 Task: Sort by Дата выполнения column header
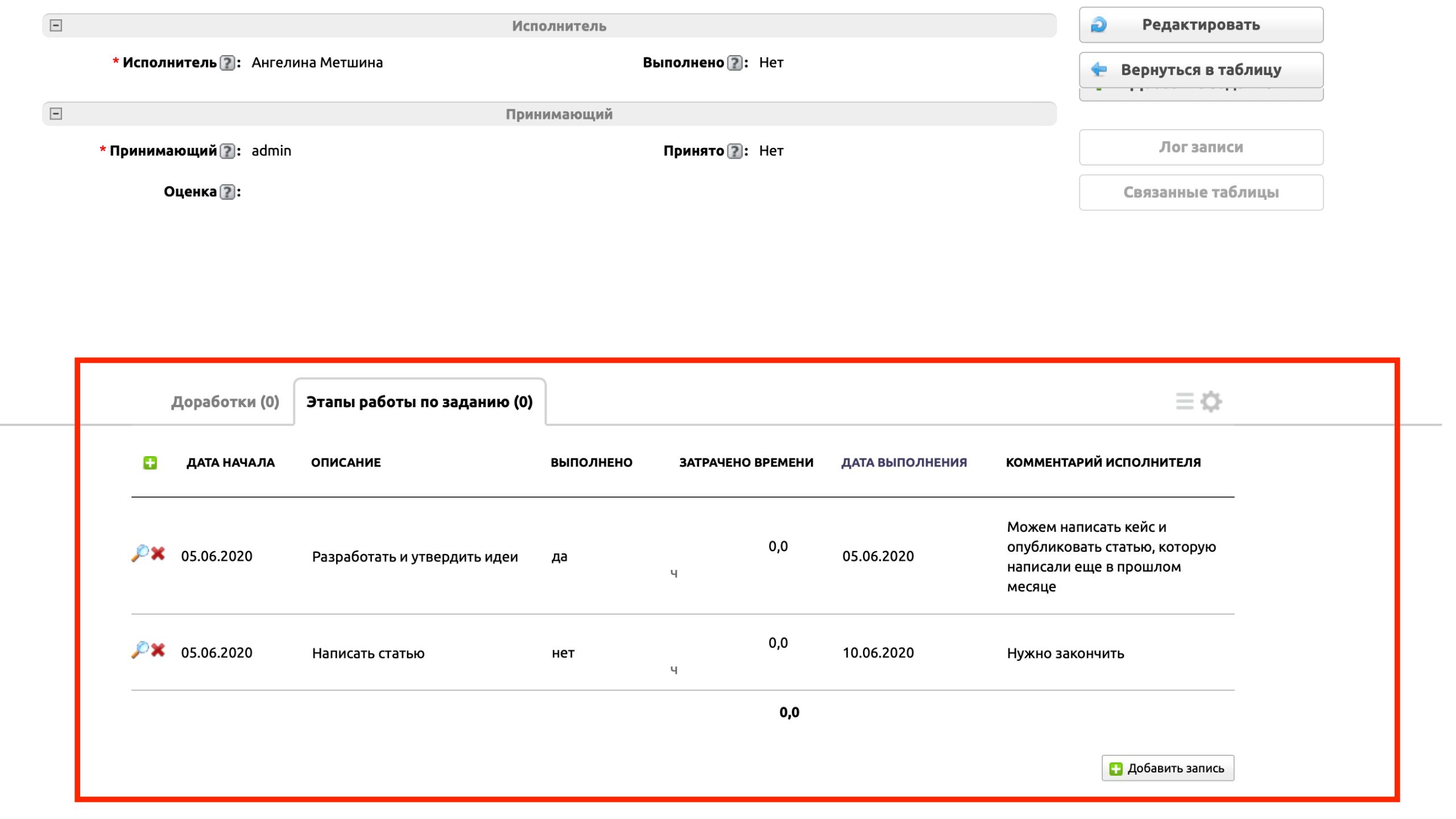click(x=904, y=462)
